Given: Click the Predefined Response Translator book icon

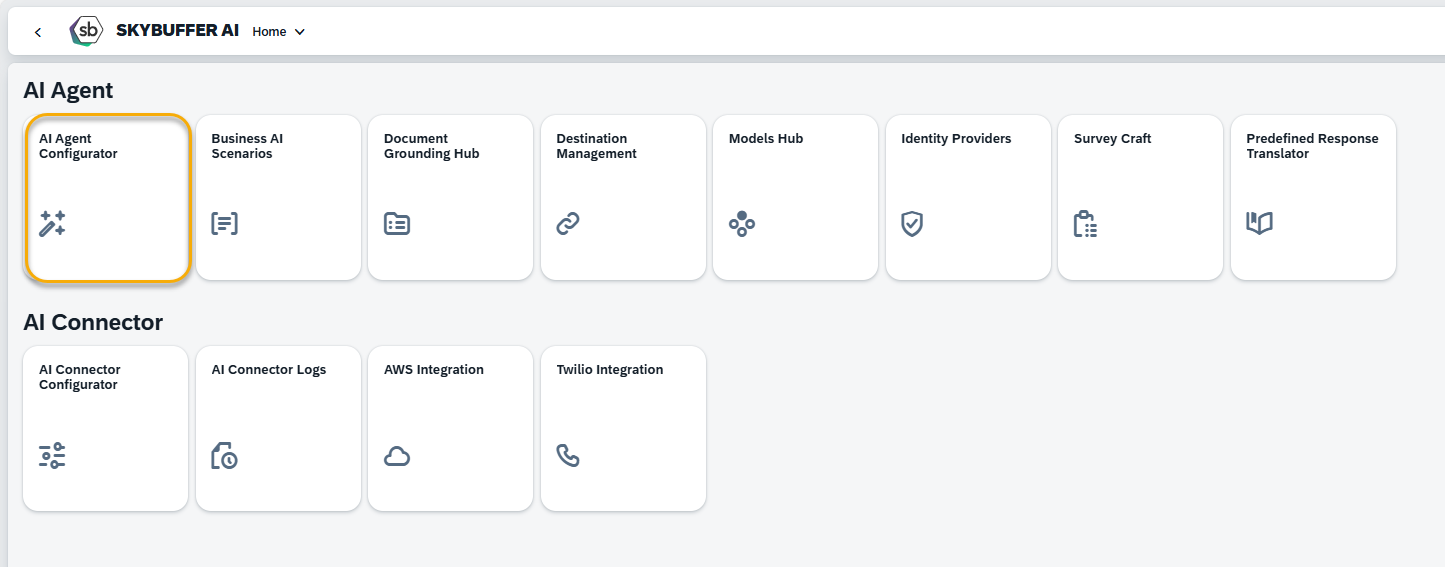Looking at the screenshot, I should 1259,223.
